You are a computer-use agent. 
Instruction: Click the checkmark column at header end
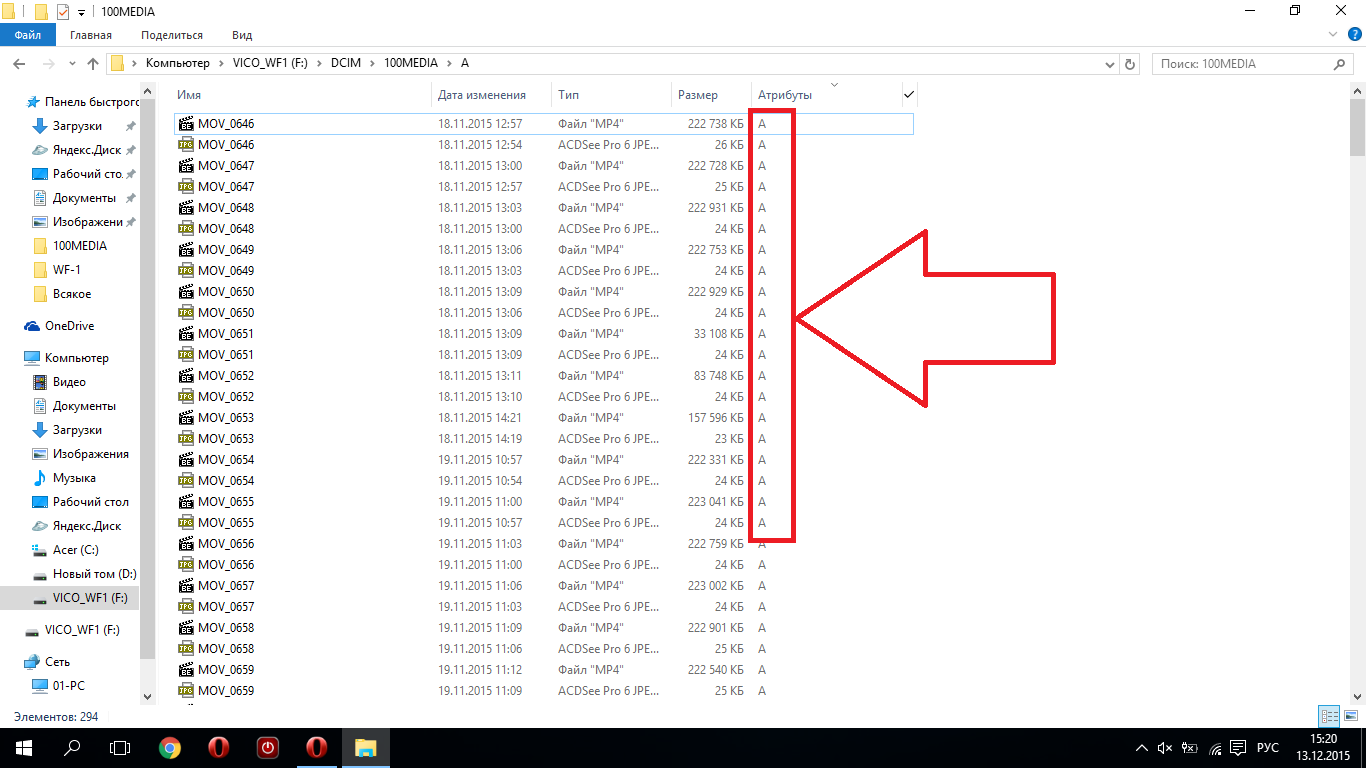coord(909,94)
